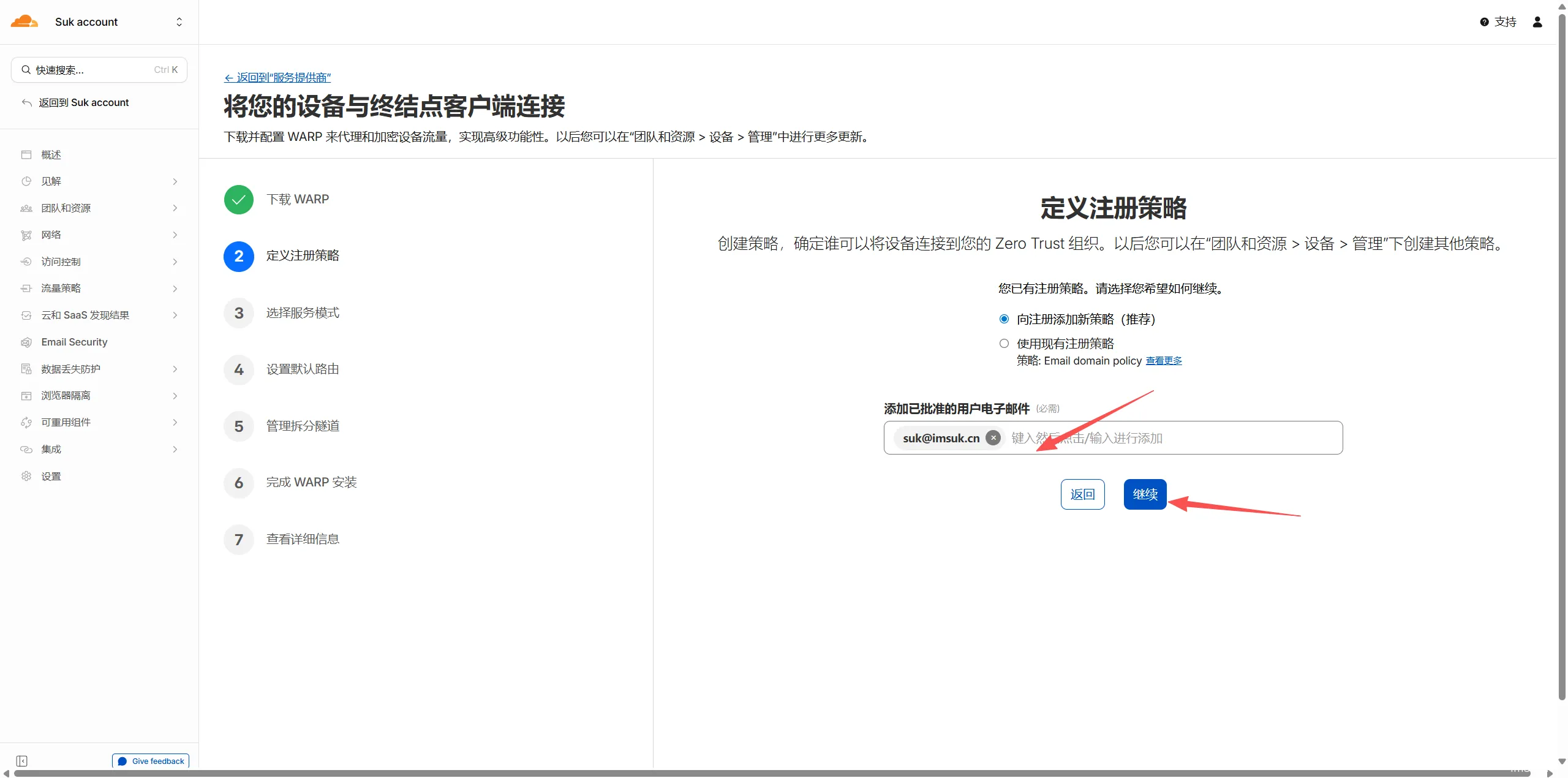
Task: Open the 概述 overview icon
Action: tap(26, 154)
